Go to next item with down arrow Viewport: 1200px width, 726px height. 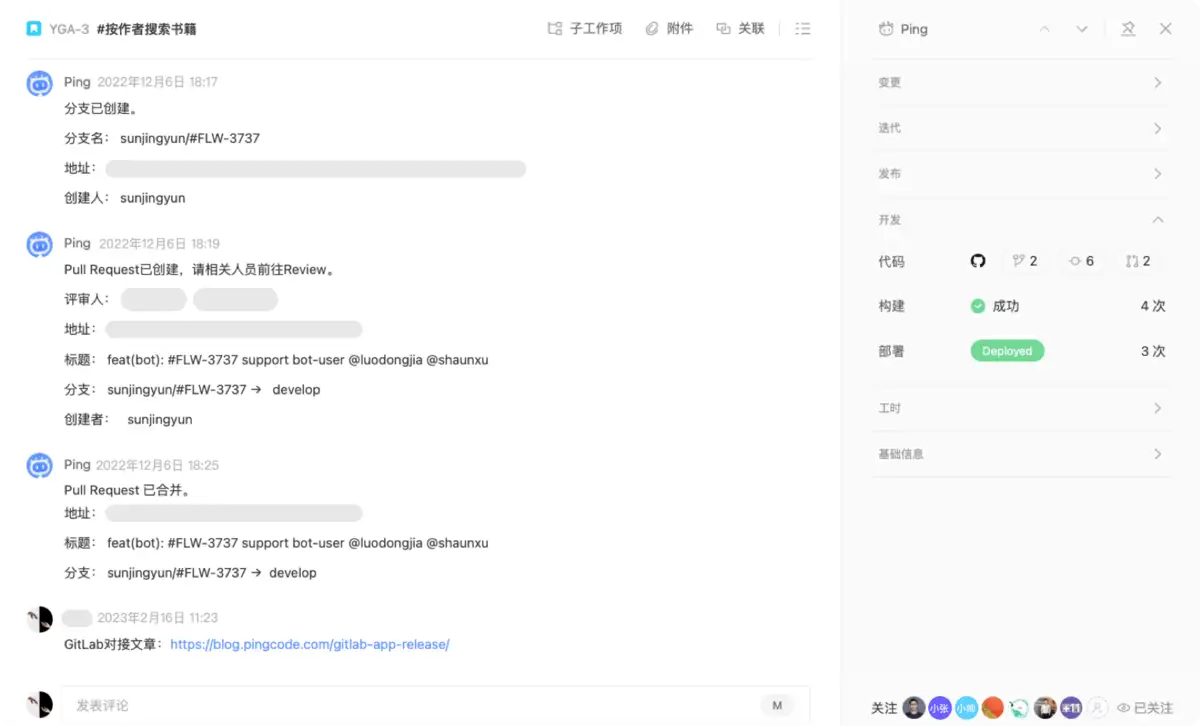click(1082, 29)
